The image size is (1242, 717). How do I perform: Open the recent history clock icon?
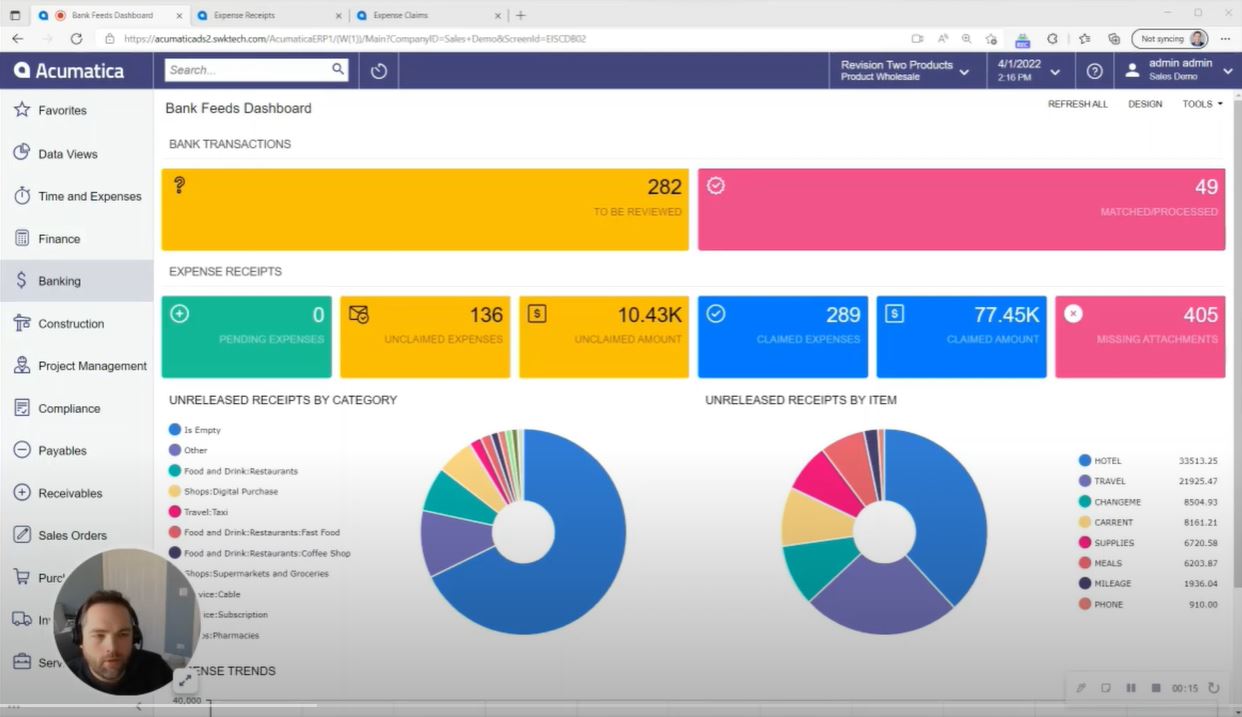[x=379, y=71]
